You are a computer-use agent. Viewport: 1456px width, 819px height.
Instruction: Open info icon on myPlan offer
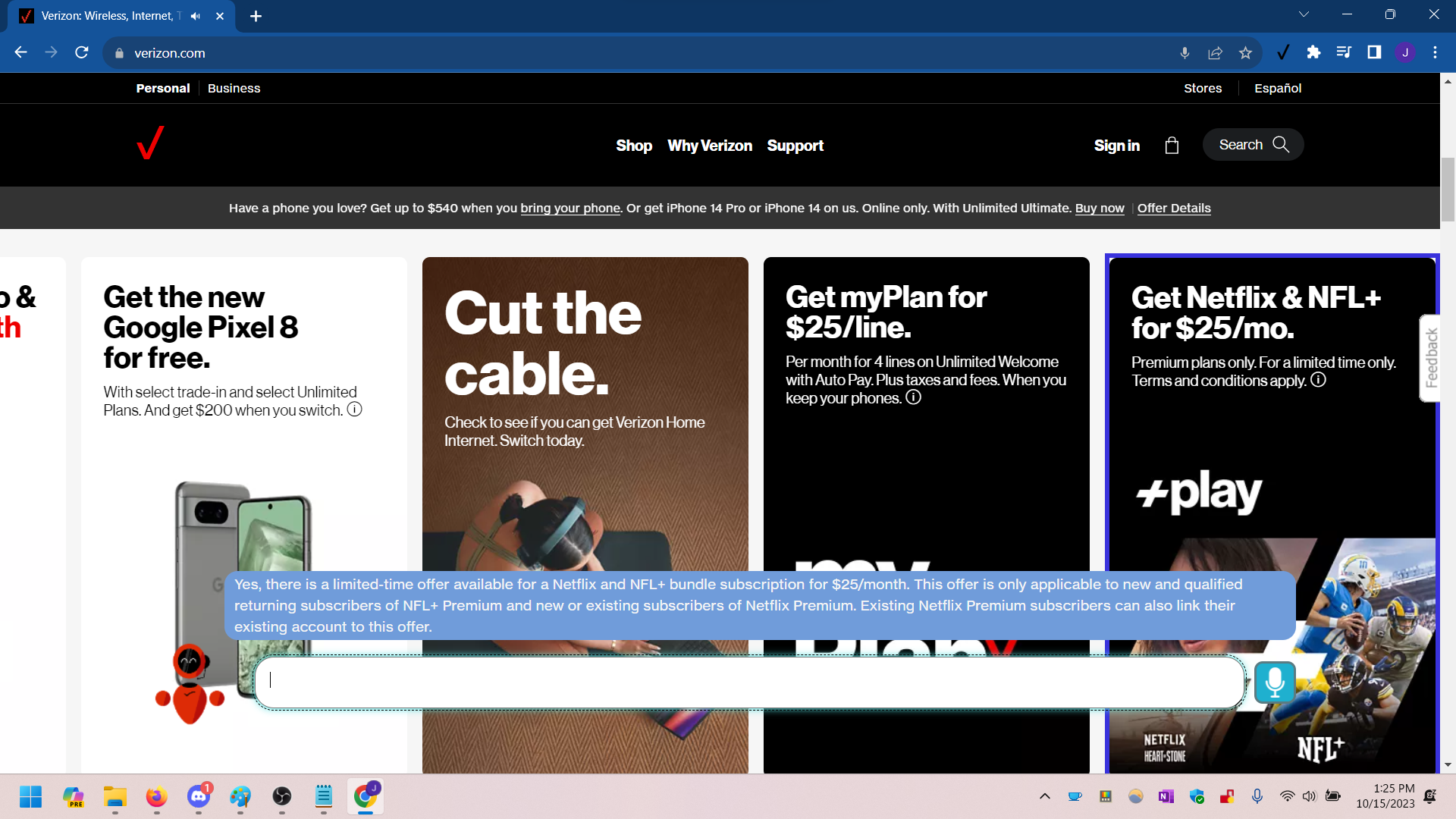(x=913, y=397)
